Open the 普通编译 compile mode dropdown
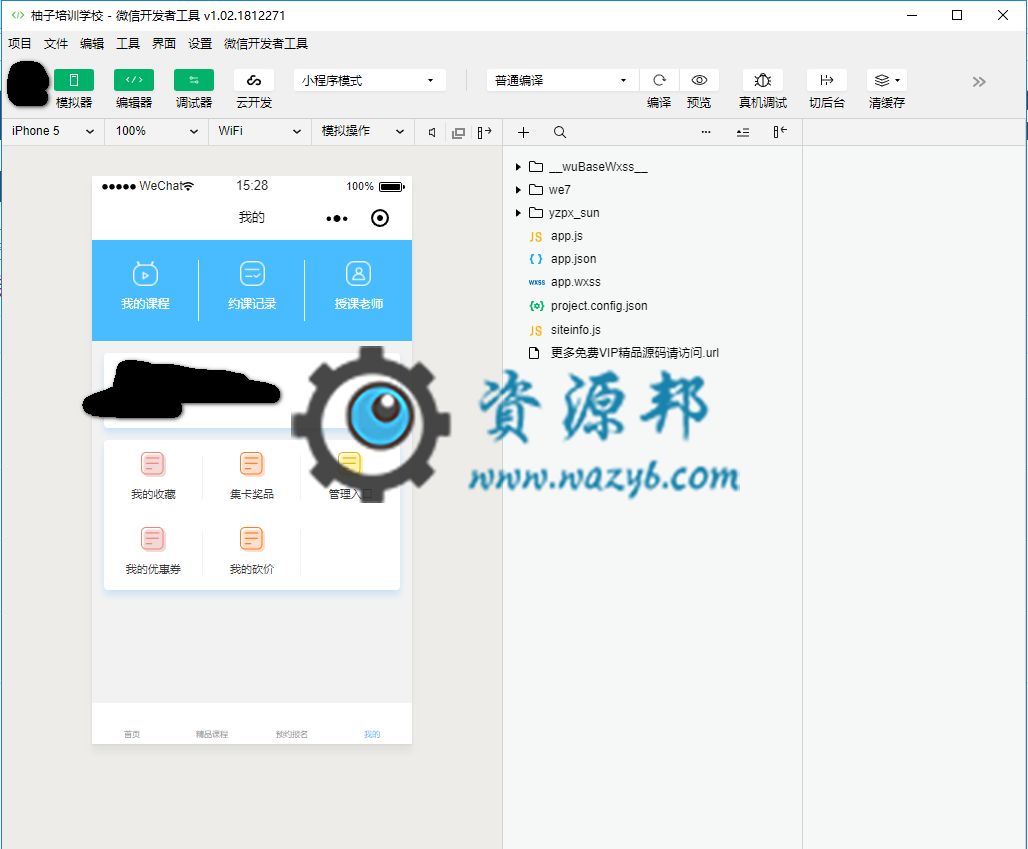Image resolution: width=1028 pixels, height=849 pixels. [x=562, y=81]
